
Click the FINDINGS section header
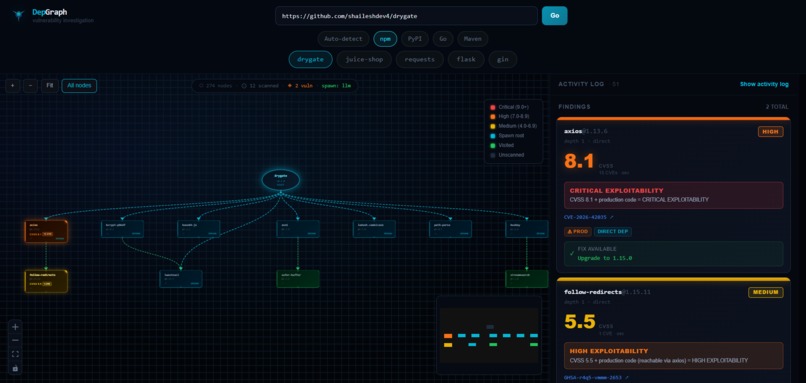point(574,107)
